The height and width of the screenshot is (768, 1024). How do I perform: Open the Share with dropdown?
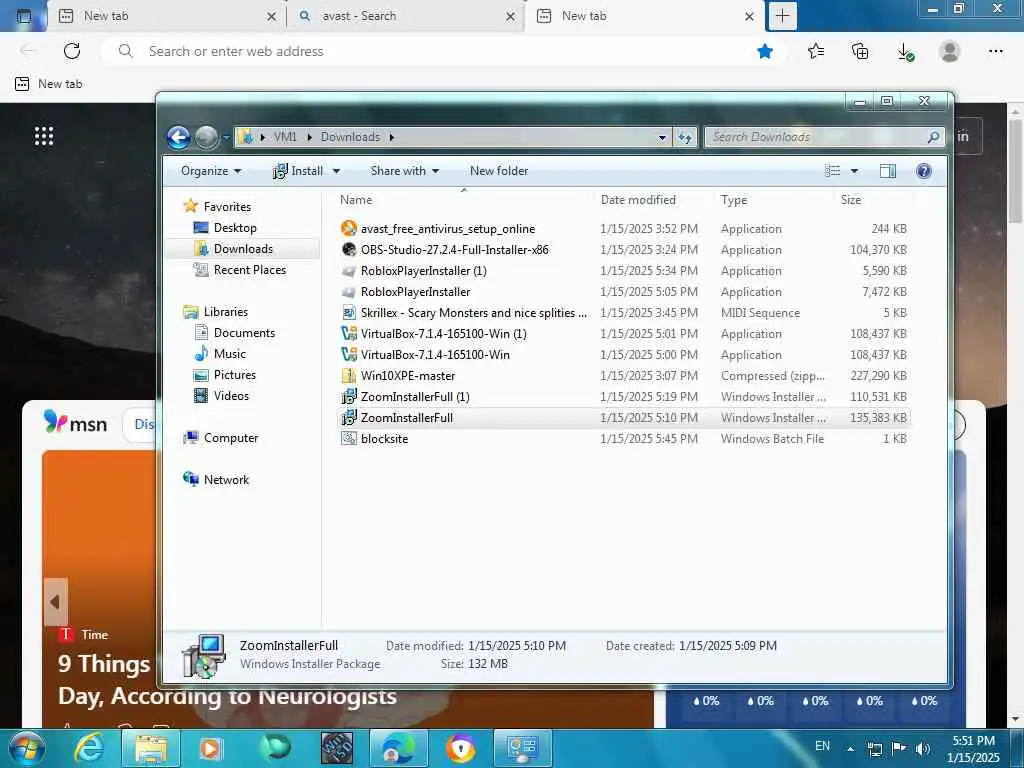tap(404, 171)
